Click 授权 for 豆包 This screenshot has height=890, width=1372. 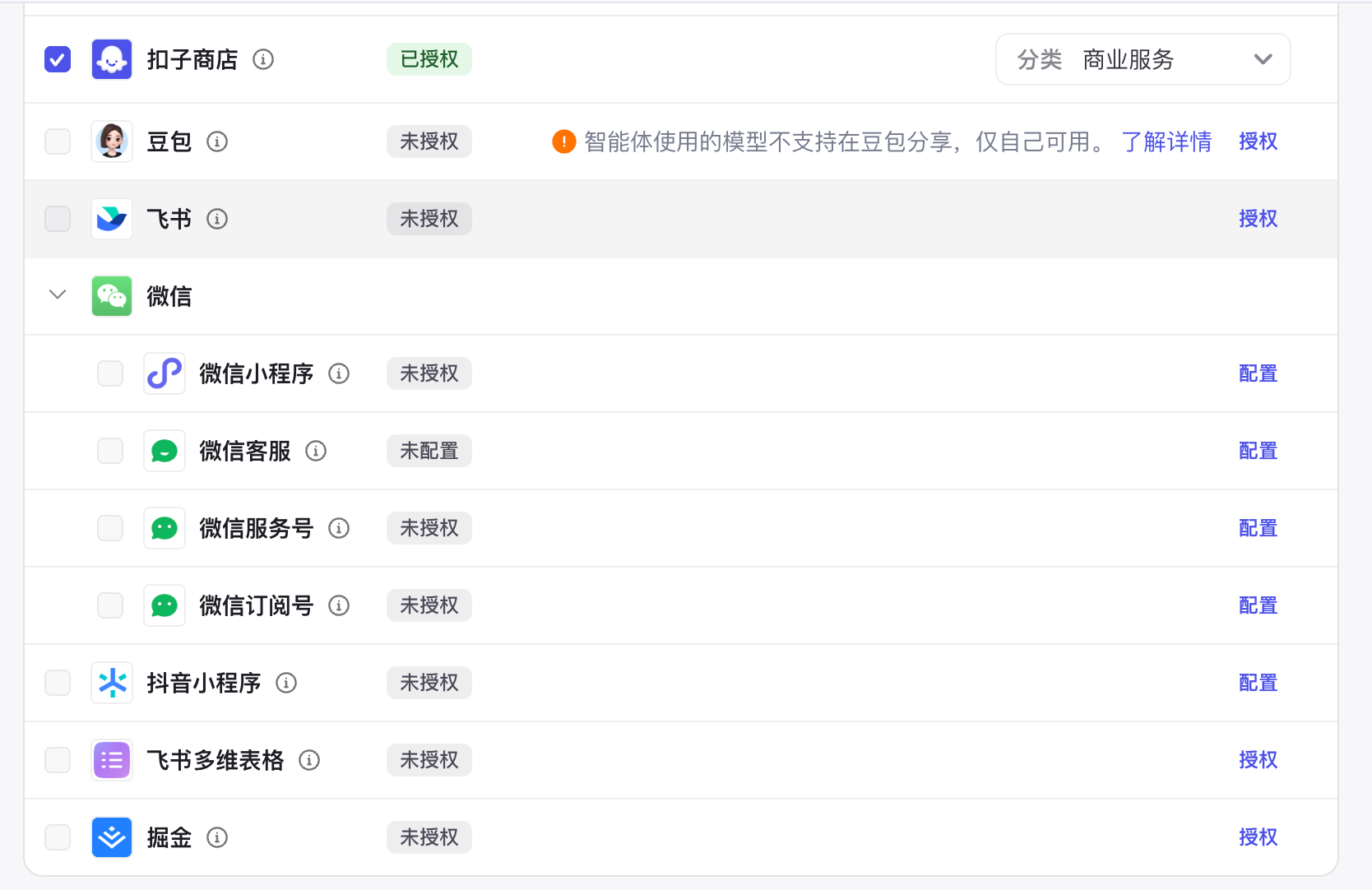pyautogui.click(x=1258, y=141)
